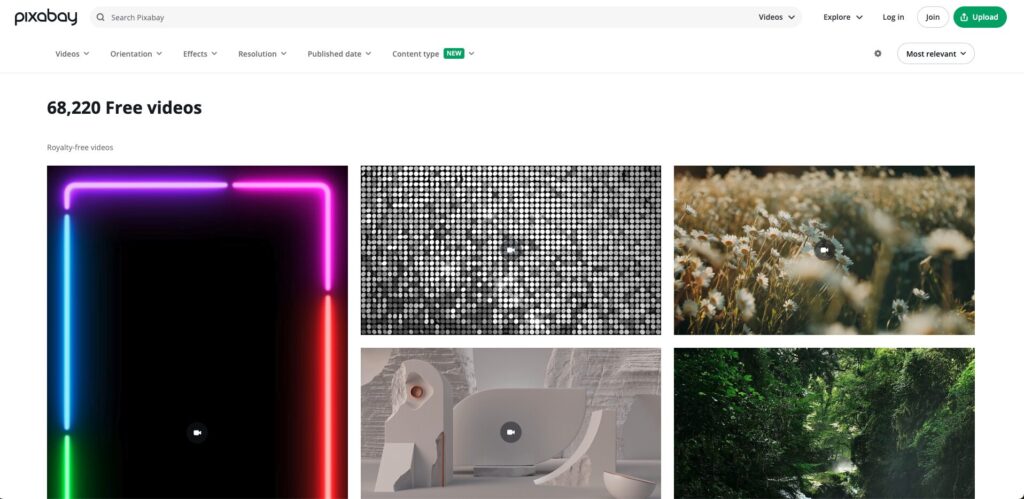1024x499 pixels.
Task: Open the daisy field video thumbnail
Action: tap(824, 250)
